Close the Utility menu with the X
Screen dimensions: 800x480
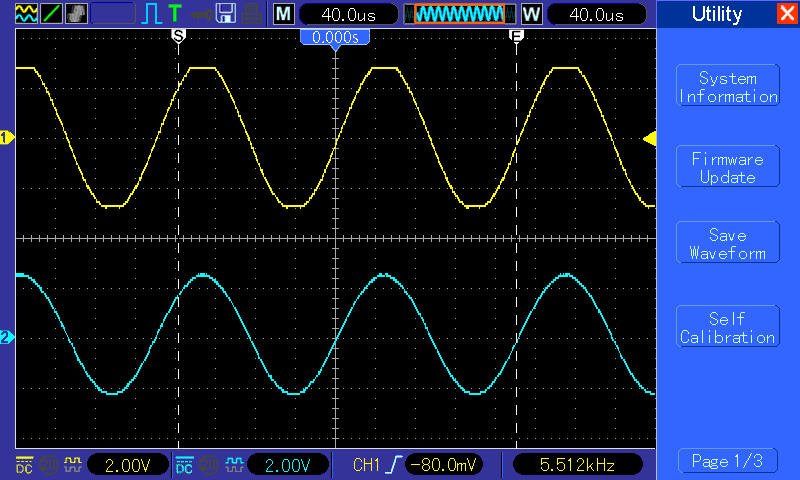click(787, 13)
